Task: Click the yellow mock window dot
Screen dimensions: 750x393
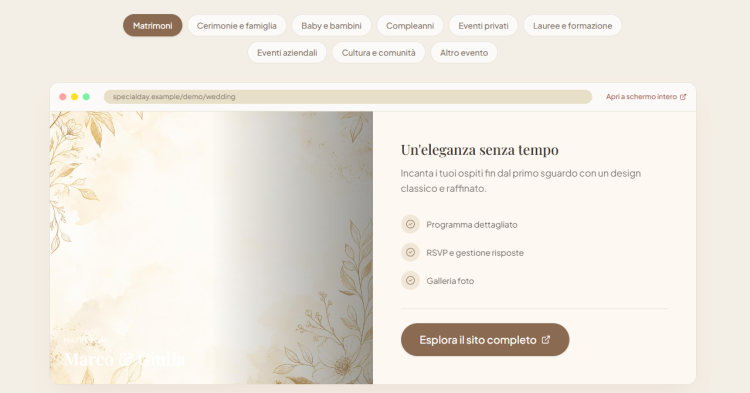Action: point(75,97)
